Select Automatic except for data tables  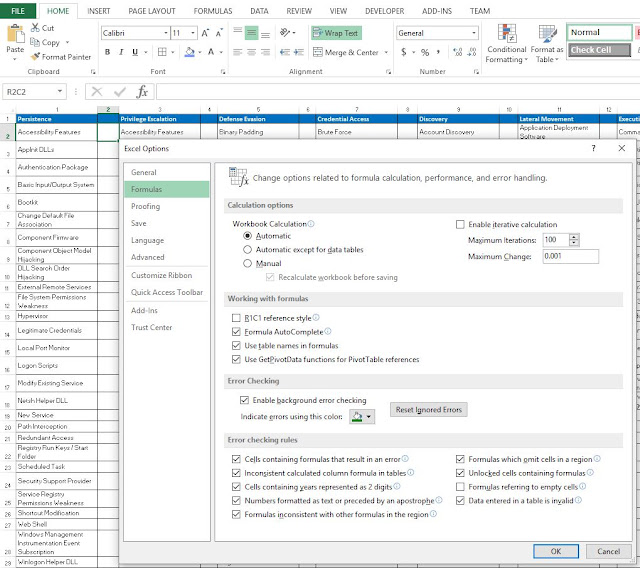click(x=247, y=249)
